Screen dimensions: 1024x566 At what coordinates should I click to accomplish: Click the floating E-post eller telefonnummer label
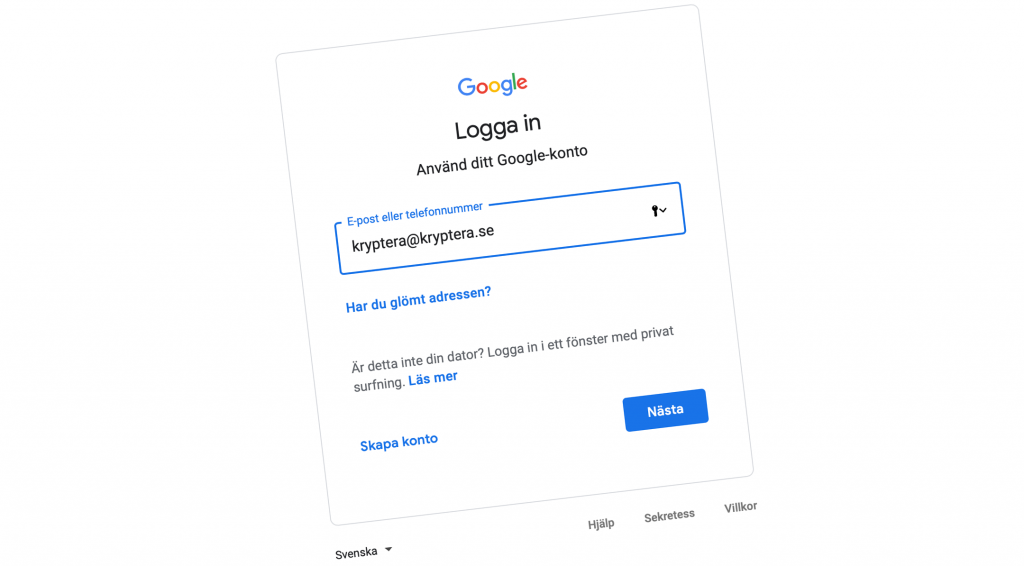415,213
